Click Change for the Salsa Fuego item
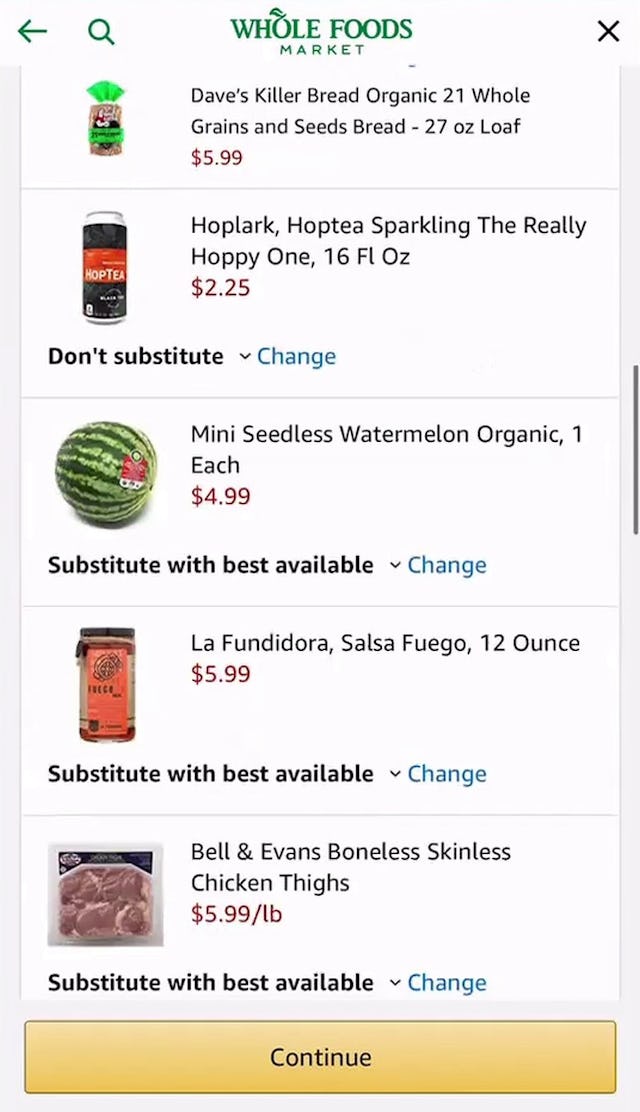The image size is (640, 1112). click(447, 773)
